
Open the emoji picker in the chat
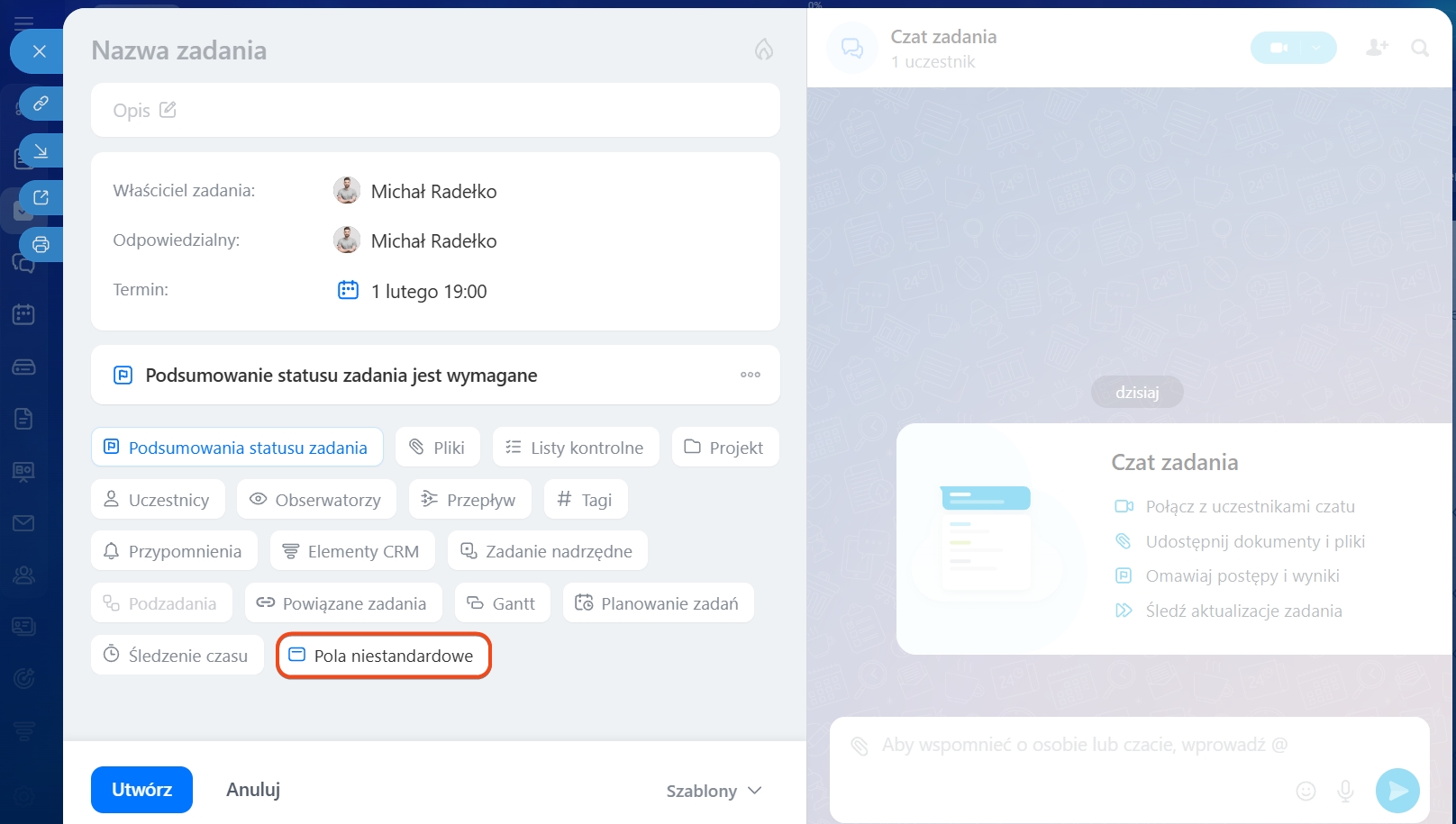click(x=1306, y=791)
